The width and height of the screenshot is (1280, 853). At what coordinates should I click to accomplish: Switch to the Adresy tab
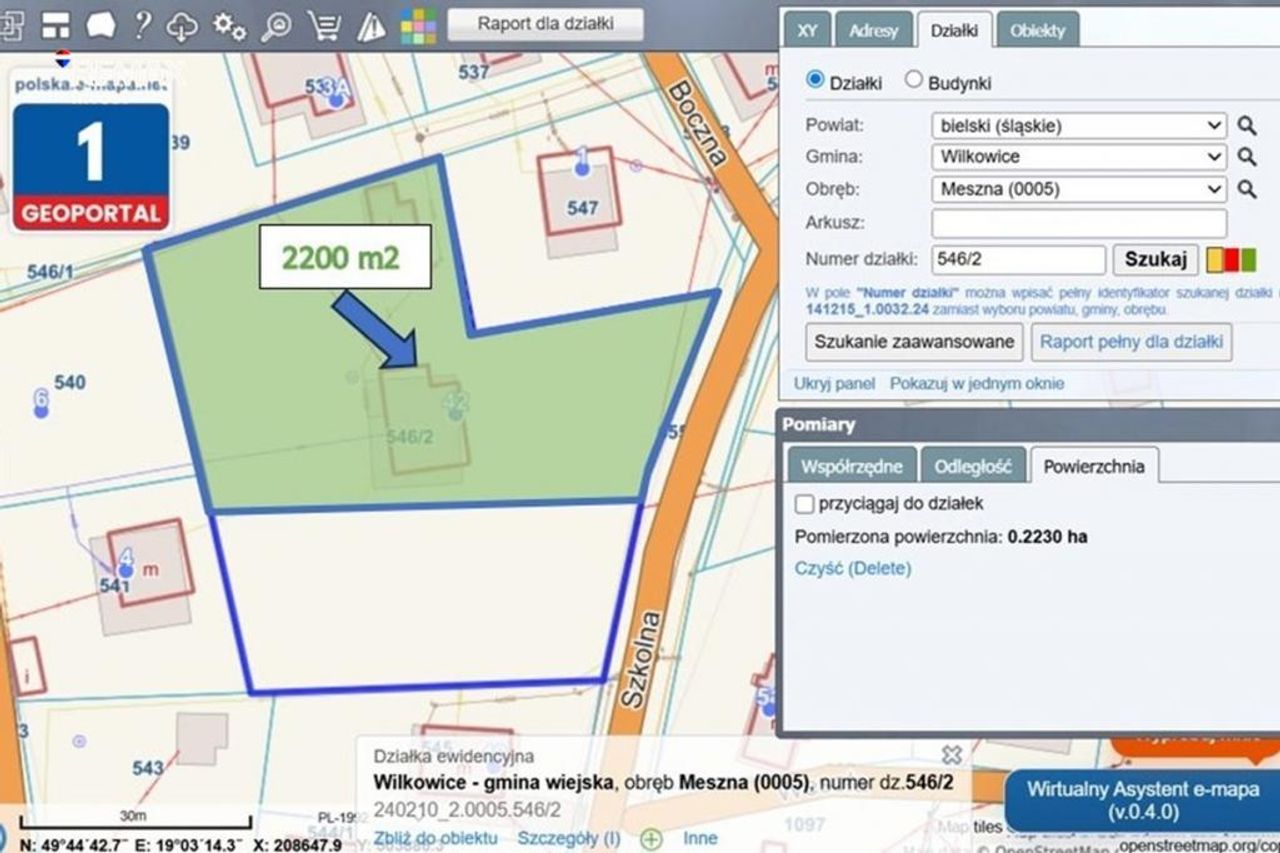(873, 30)
